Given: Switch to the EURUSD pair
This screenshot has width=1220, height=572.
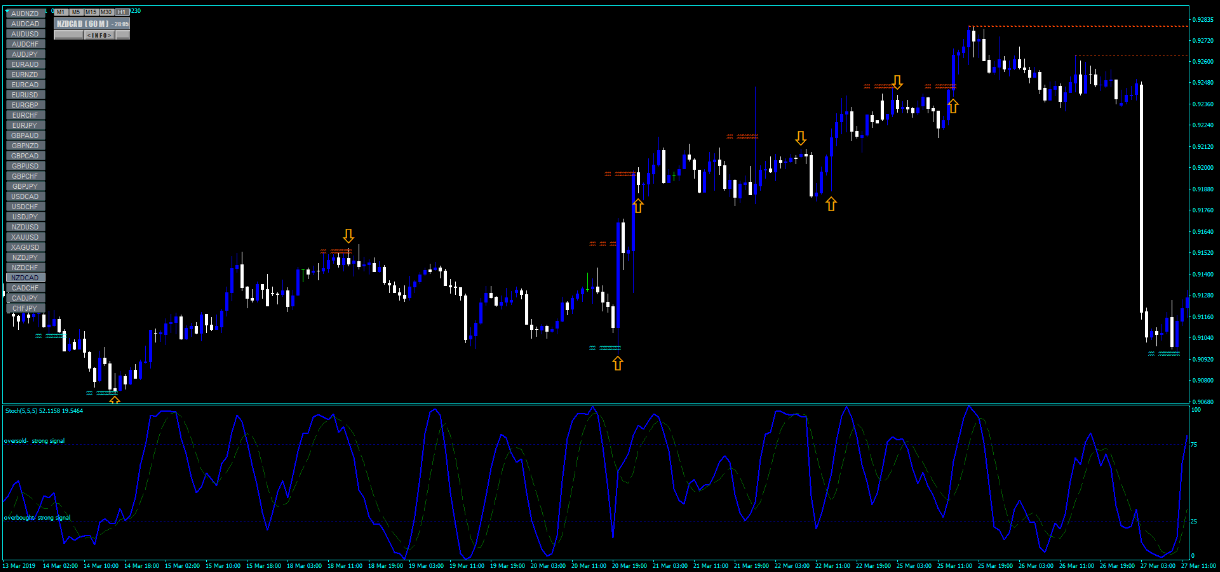Looking at the screenshot, I should (x=25, y=95).
